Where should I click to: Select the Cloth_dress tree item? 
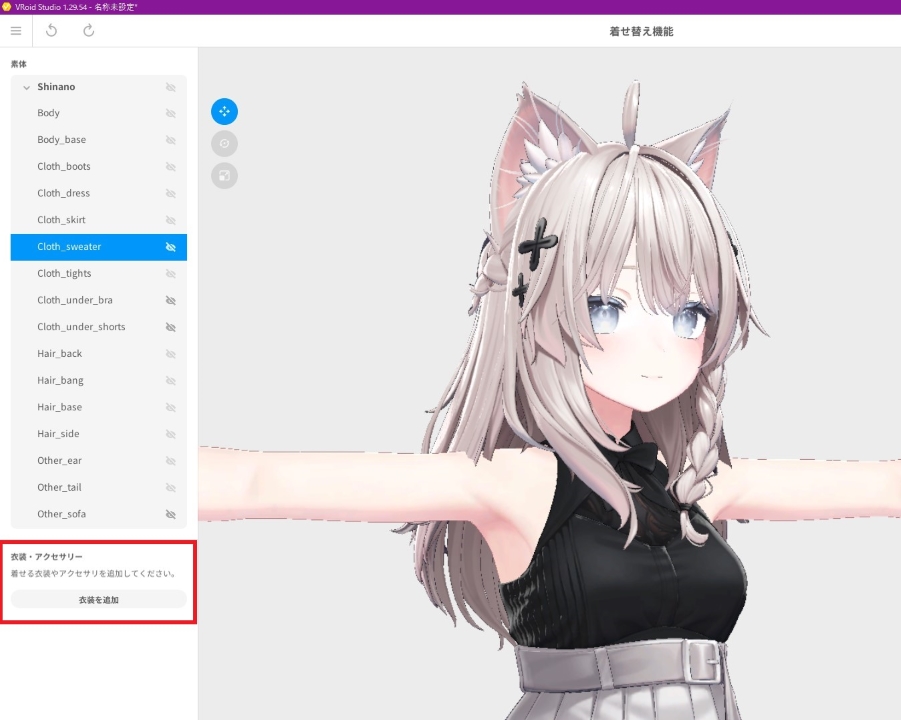[99, 193]
